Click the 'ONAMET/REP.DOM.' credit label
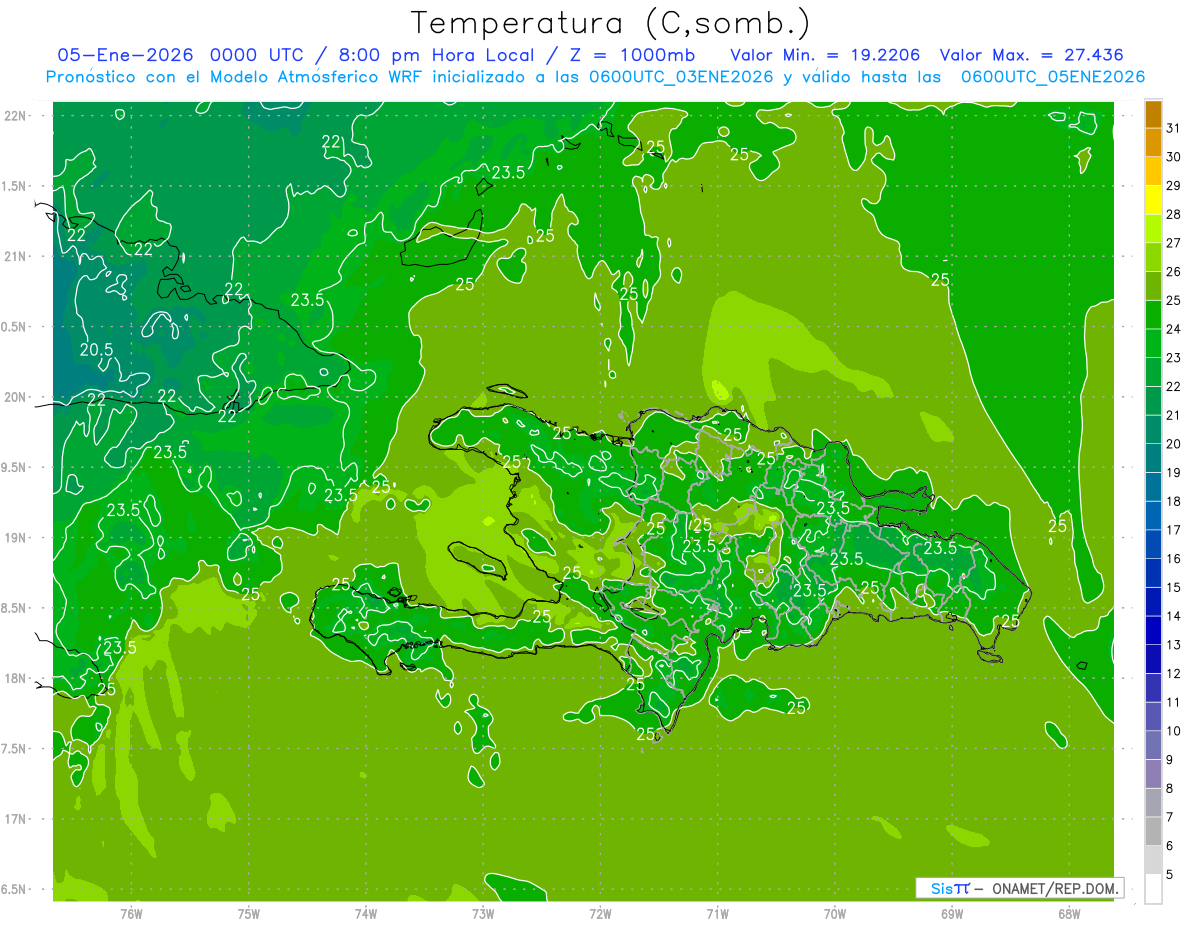 (x=1054, y=888)
